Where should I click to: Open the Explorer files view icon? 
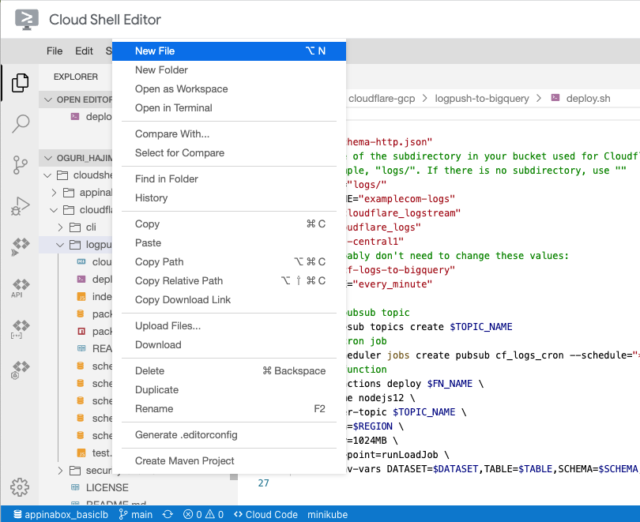point(20,83)
